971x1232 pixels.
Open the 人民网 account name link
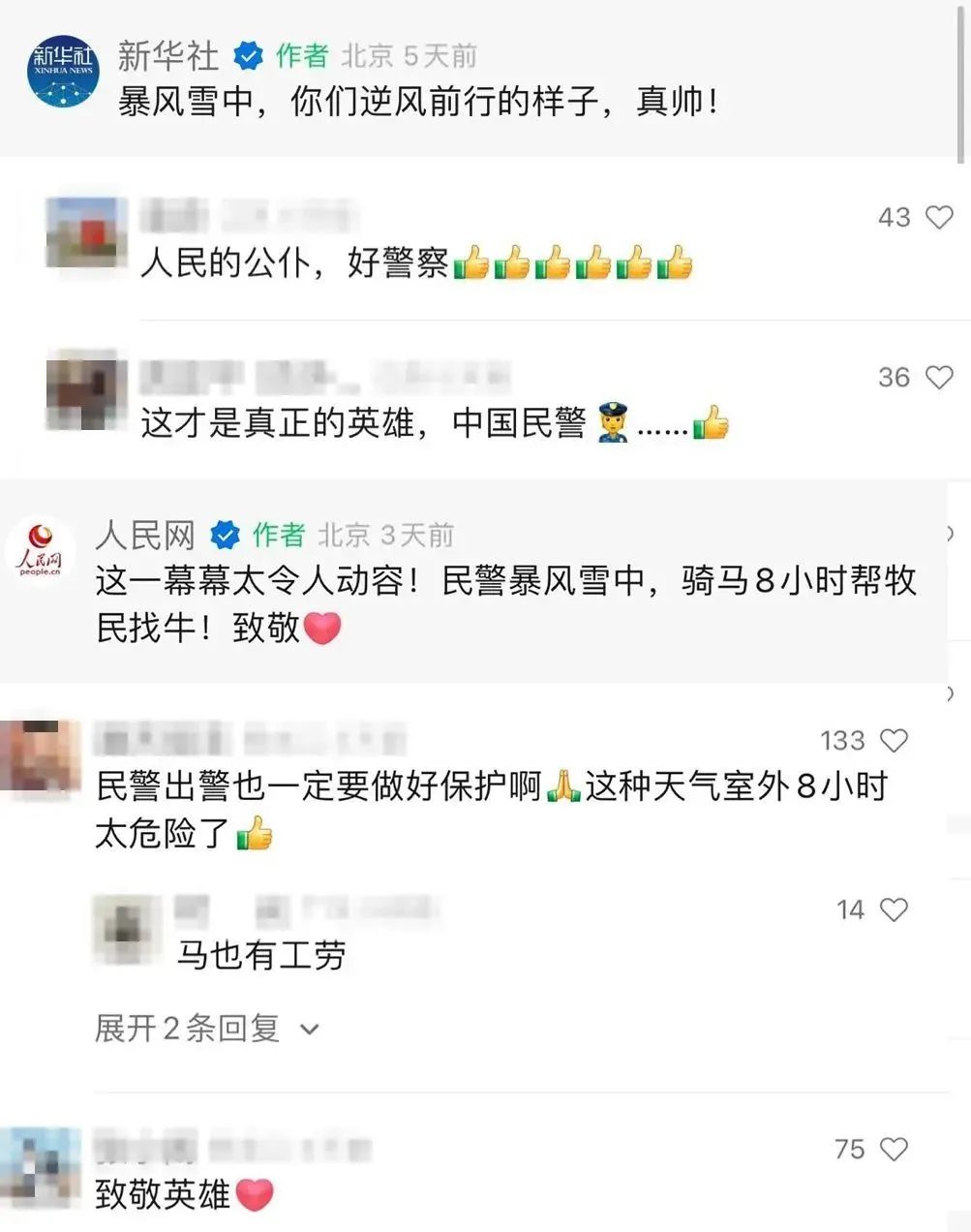145,535
